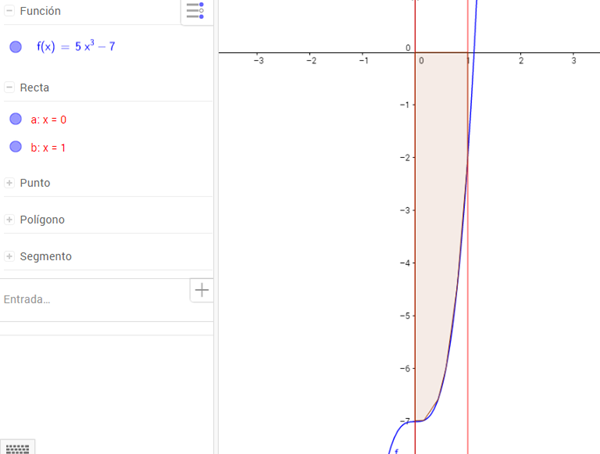Select the a: x = 0 line entry
The width and height of the screenshot is (600, 454).
(x=49, y=120)
